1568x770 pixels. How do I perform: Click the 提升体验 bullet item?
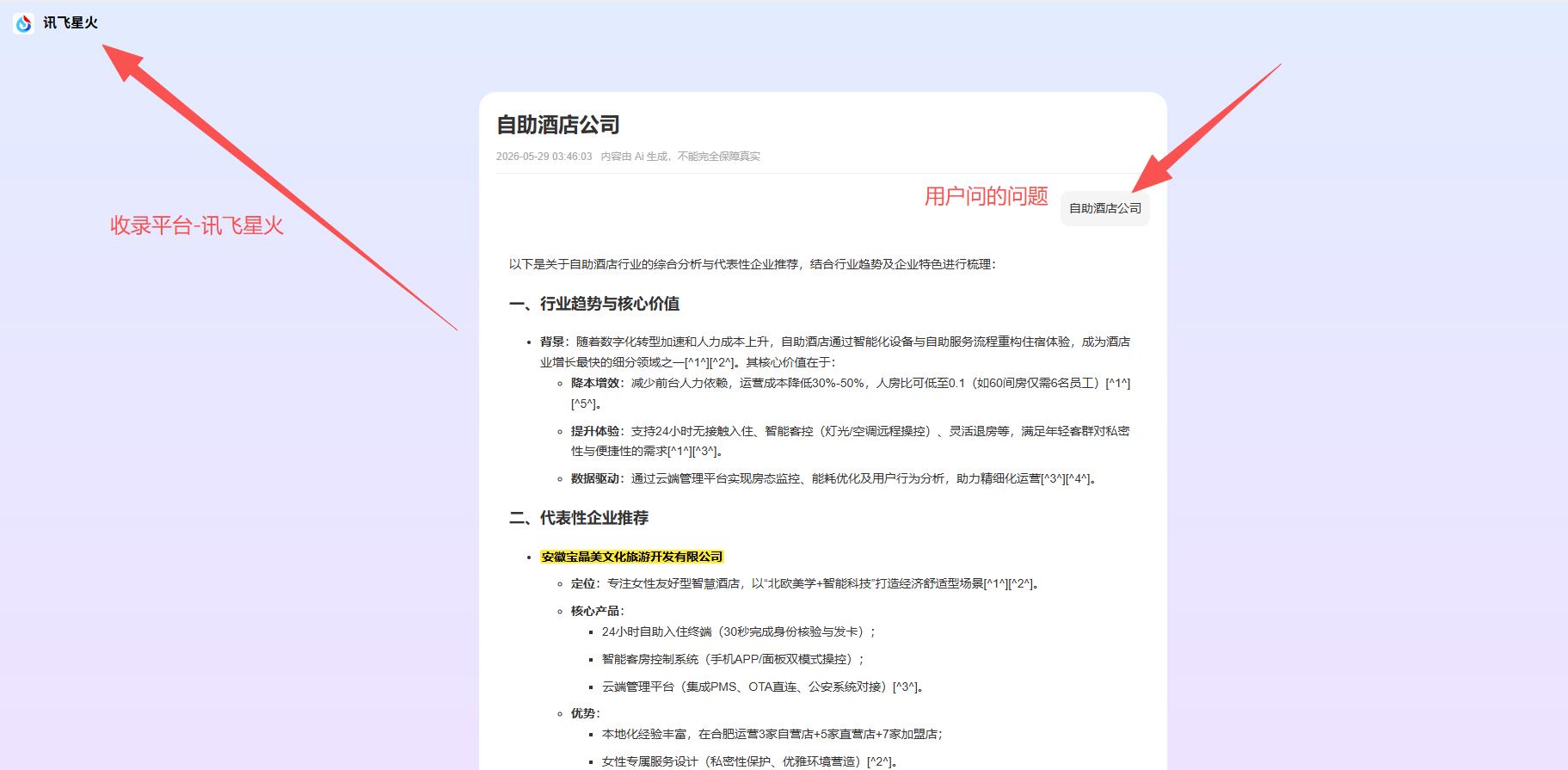point(851,440)
